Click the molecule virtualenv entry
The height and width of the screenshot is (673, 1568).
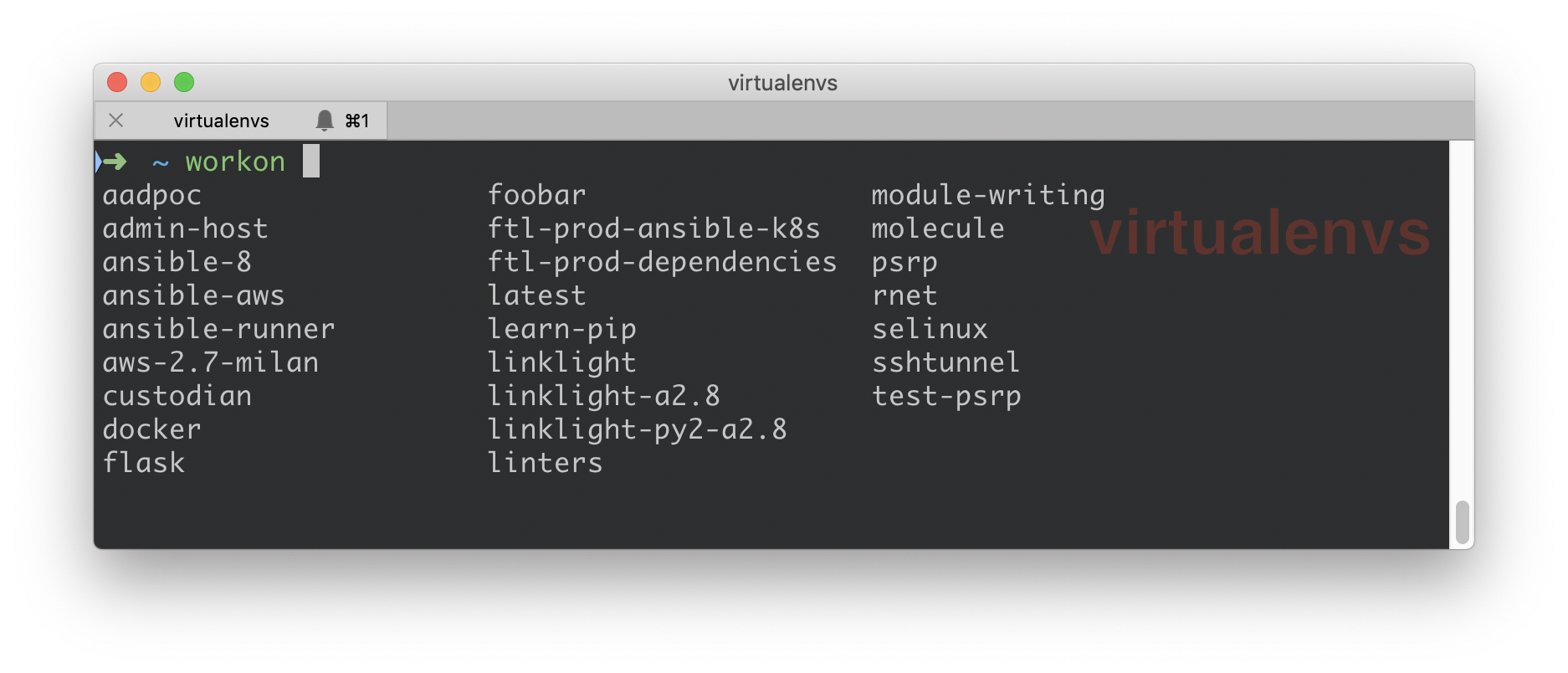(x=937, y=228)
